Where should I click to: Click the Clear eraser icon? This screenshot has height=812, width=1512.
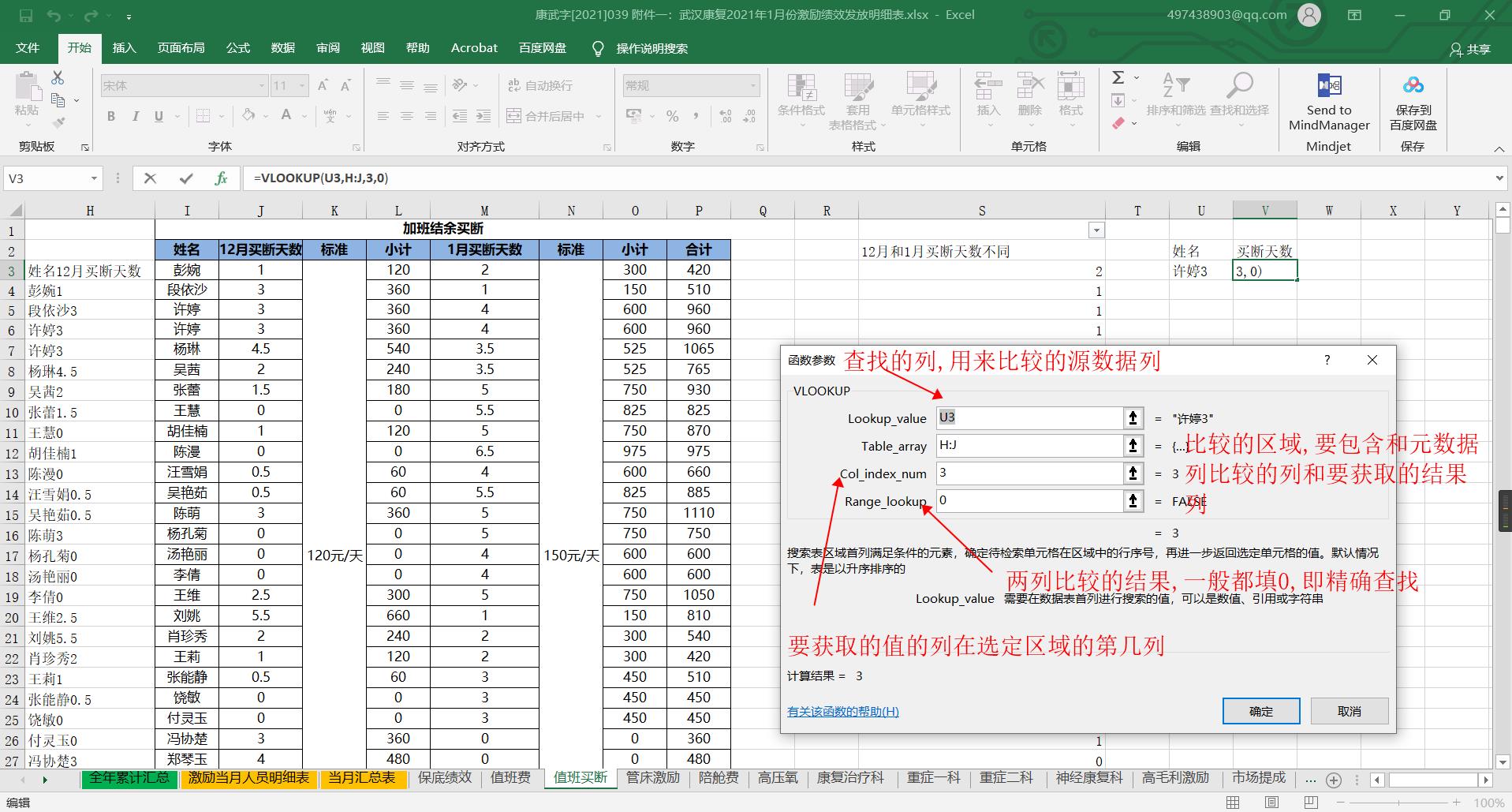point(1118,123)
